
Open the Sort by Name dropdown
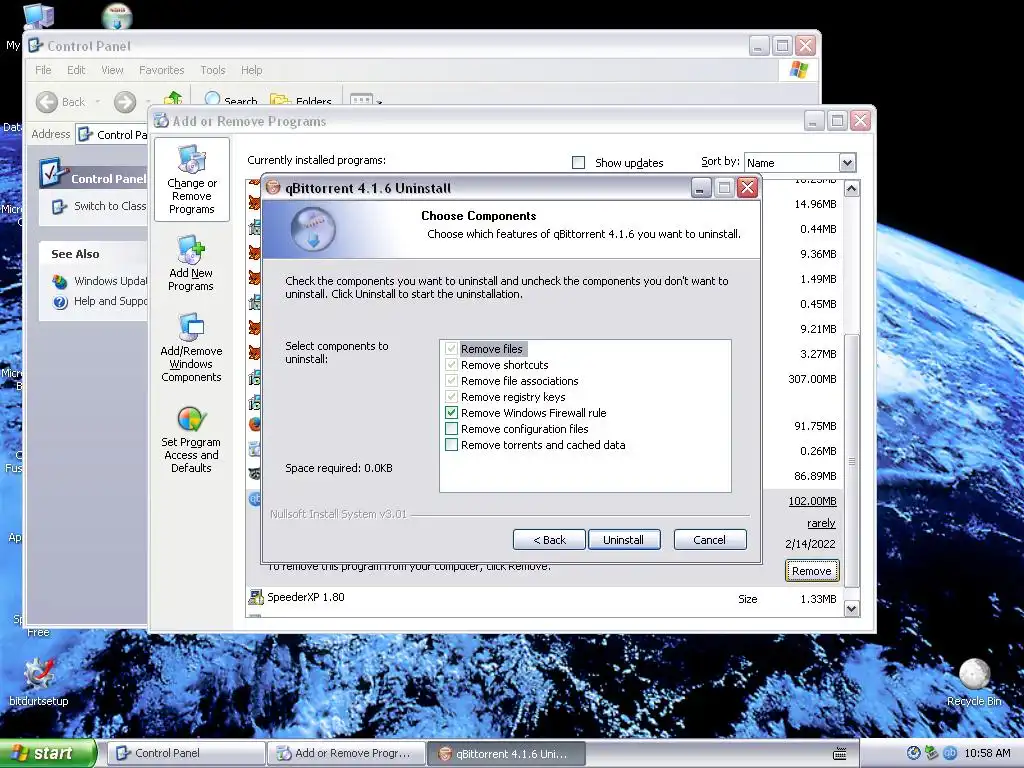pos(846,163)
